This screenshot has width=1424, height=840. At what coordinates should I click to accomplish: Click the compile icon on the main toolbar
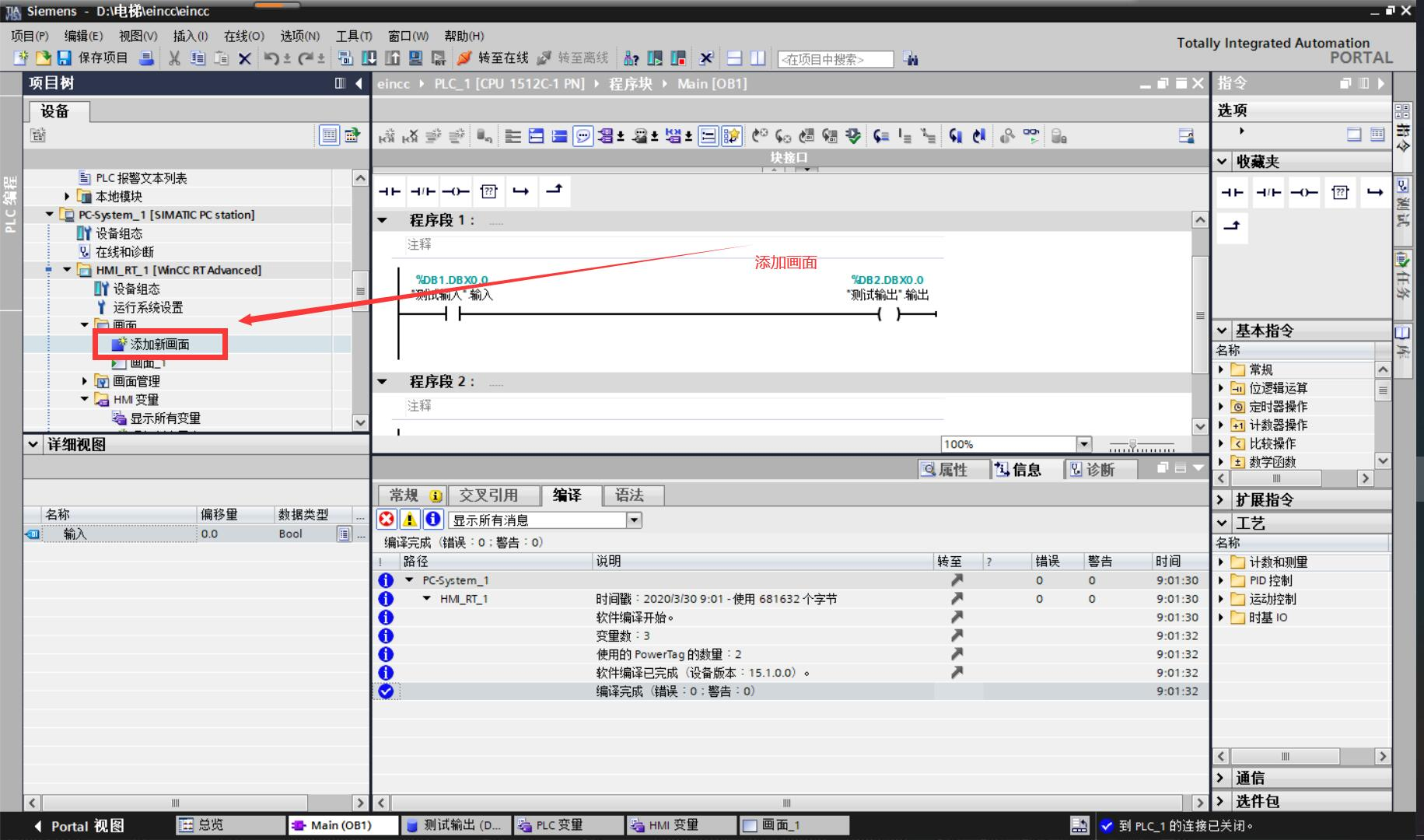click(x=344, y=58)
